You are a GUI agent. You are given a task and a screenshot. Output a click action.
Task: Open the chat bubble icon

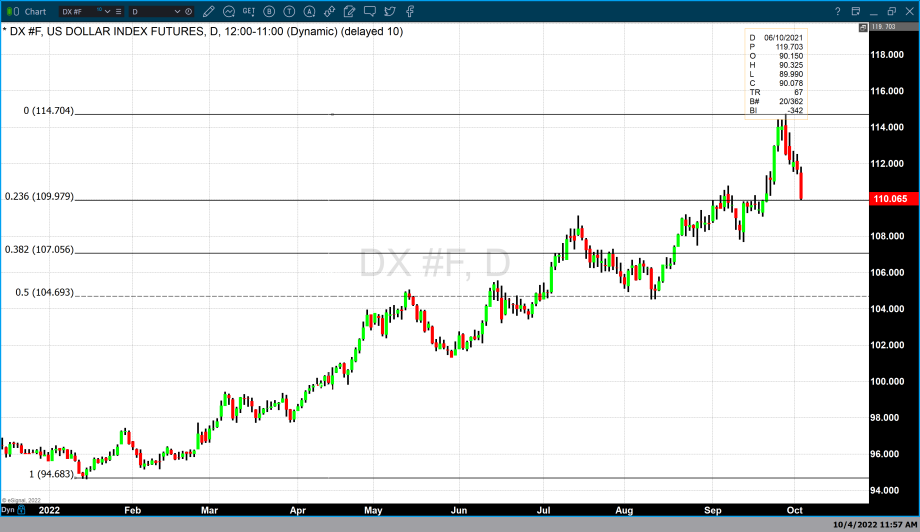[x=370, y=11]
